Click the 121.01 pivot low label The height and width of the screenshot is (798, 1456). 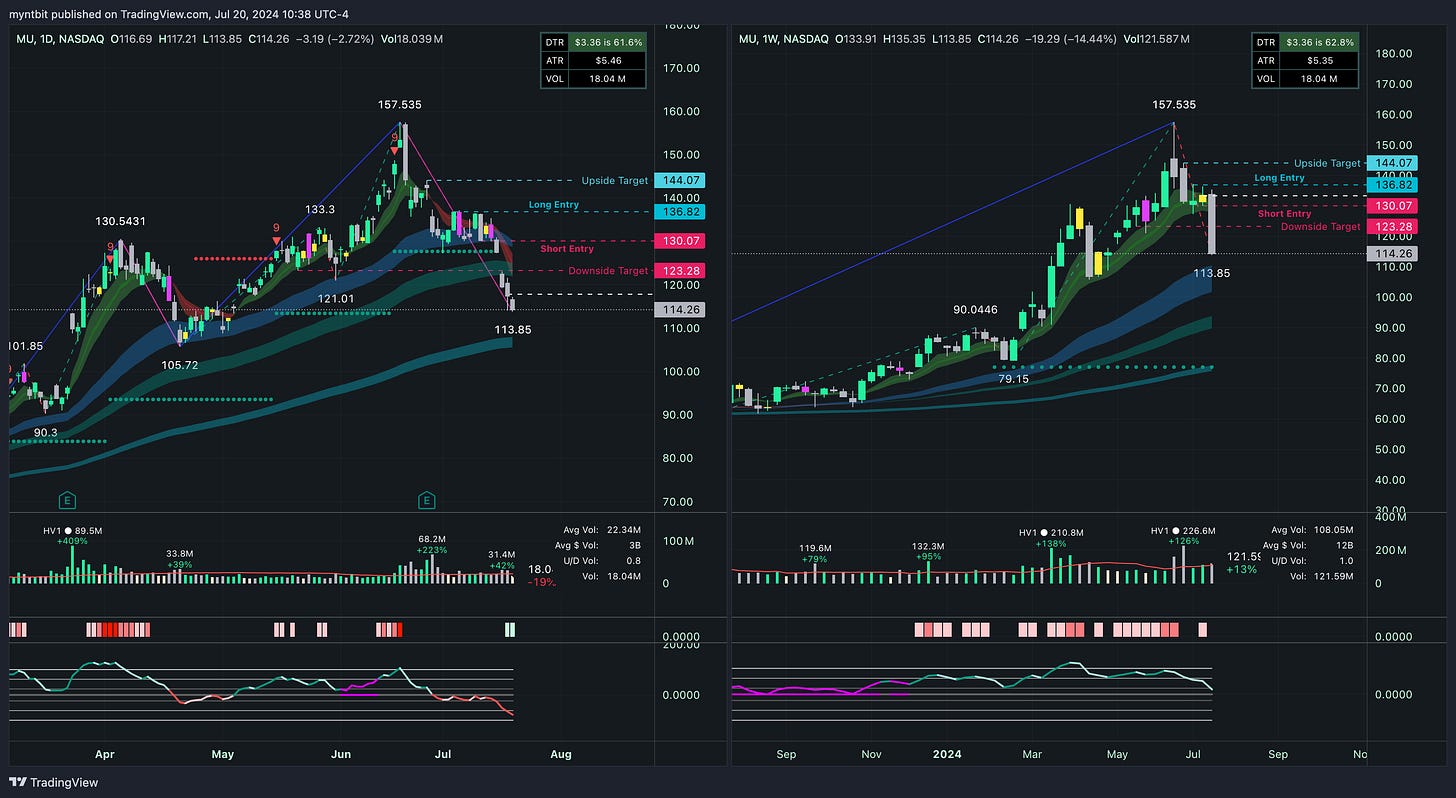coord(335,299)
